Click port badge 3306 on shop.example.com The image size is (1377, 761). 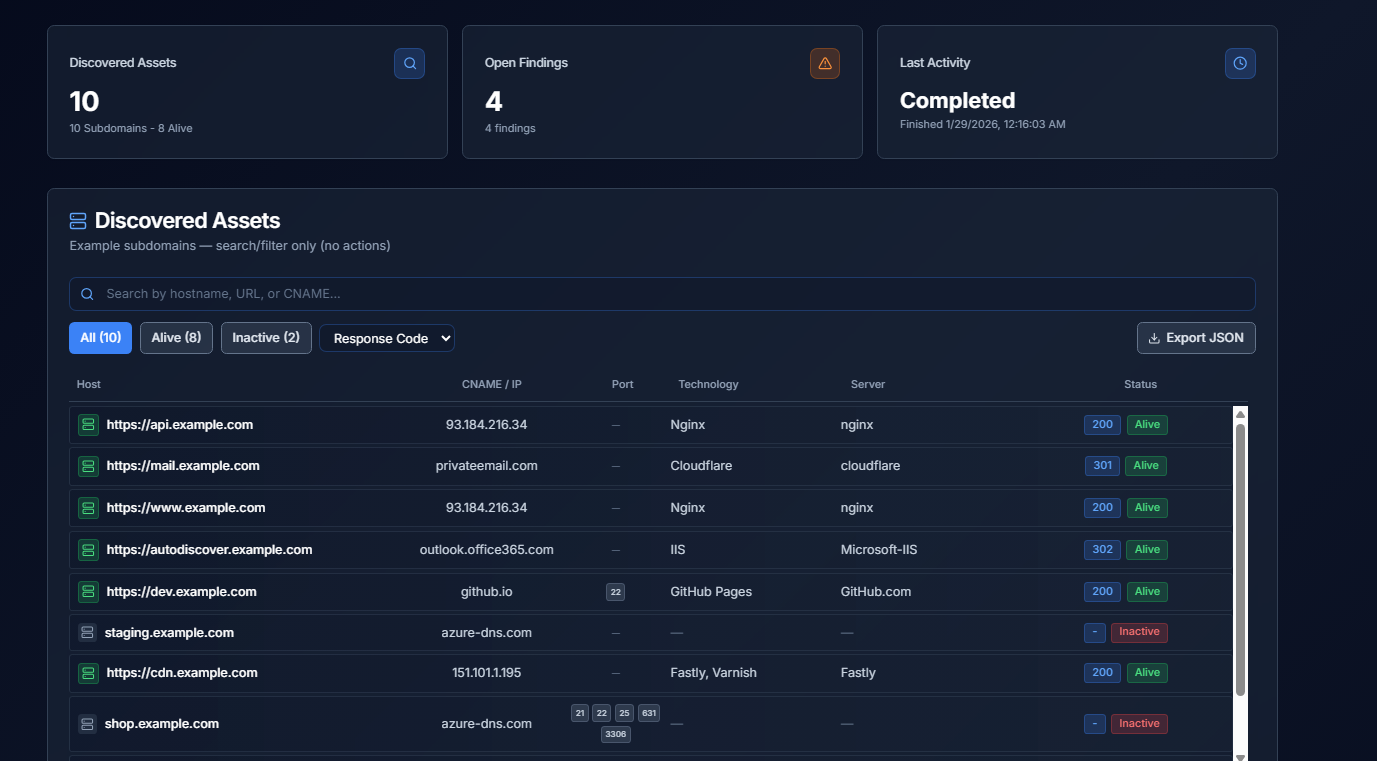point(616,733)
